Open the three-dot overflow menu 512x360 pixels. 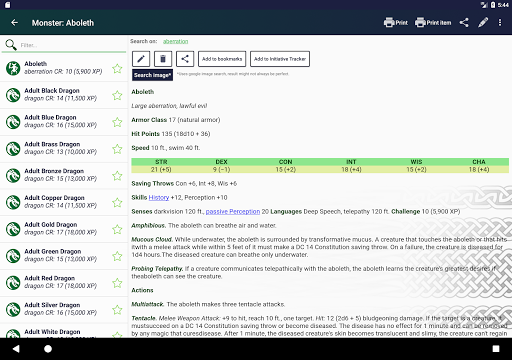[x=500, y=23]
